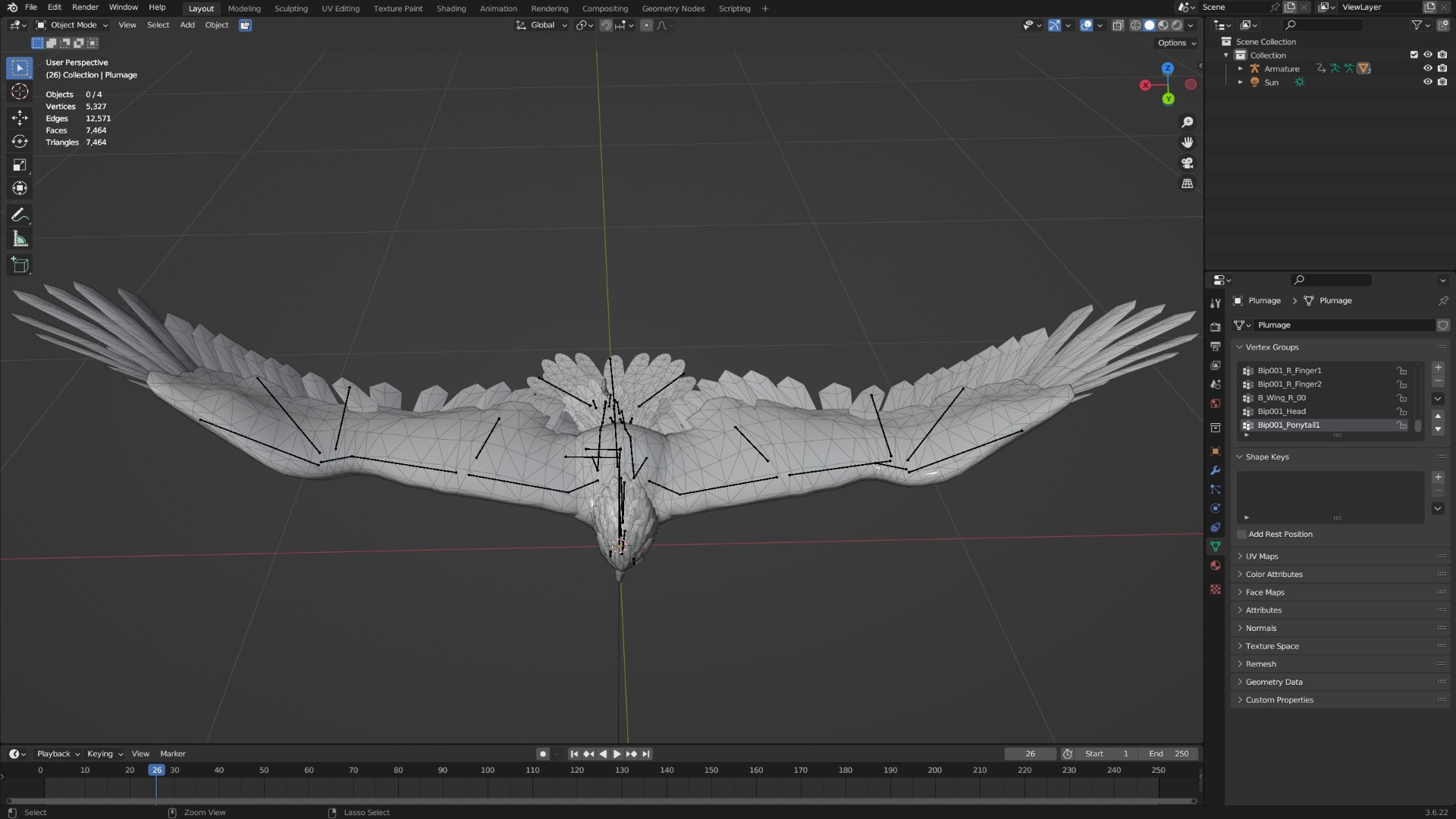Click the Add Cube tool icon
This screenshot has height=819, width=1456.
pos(20,265)
